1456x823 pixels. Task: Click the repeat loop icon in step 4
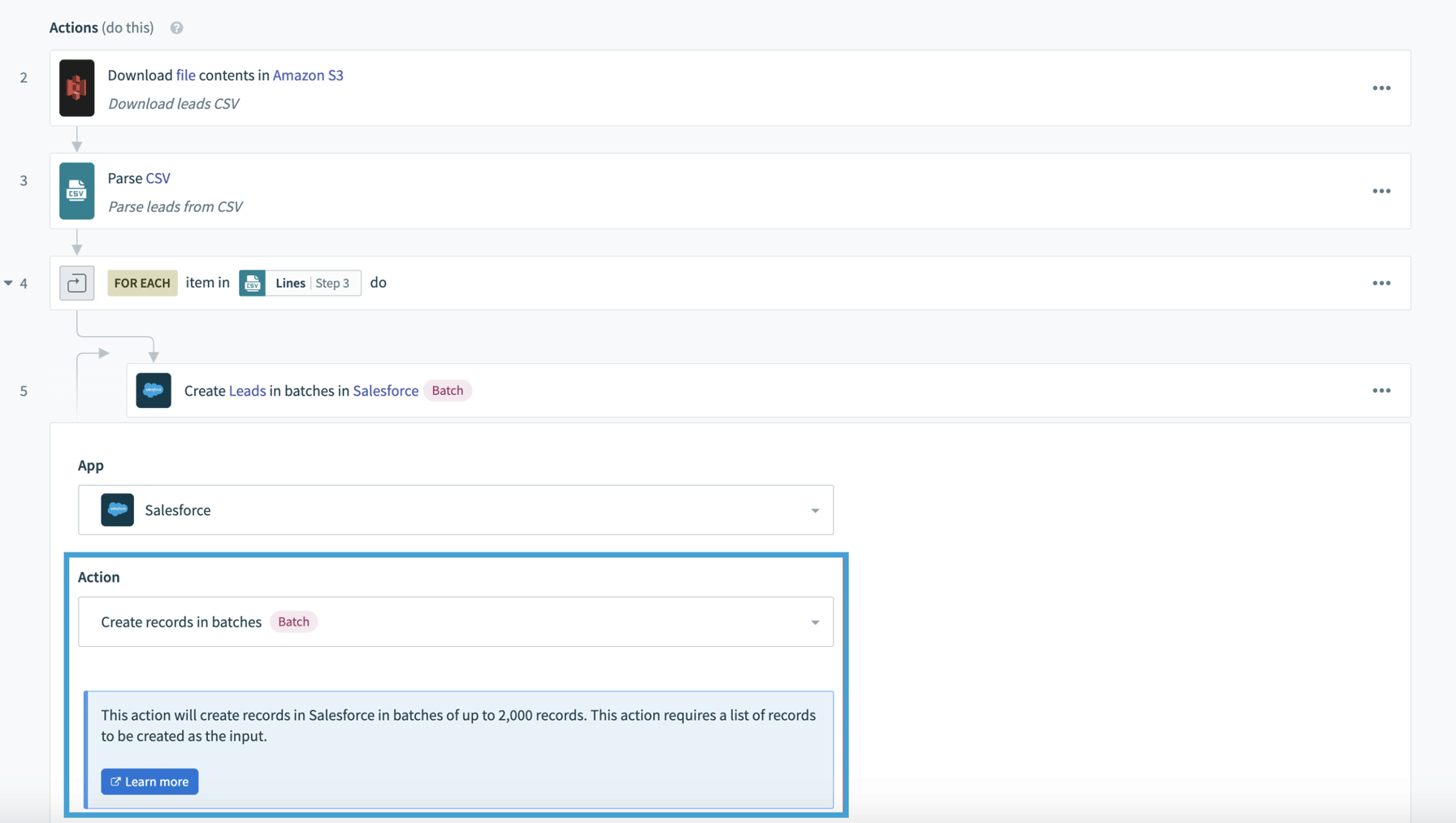[x=77, y=283]
